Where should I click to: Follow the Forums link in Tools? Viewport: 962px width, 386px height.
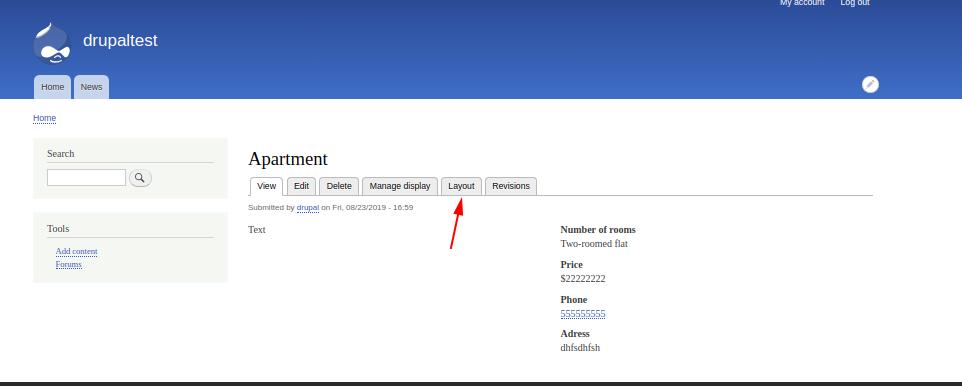[x=69, y=264]
